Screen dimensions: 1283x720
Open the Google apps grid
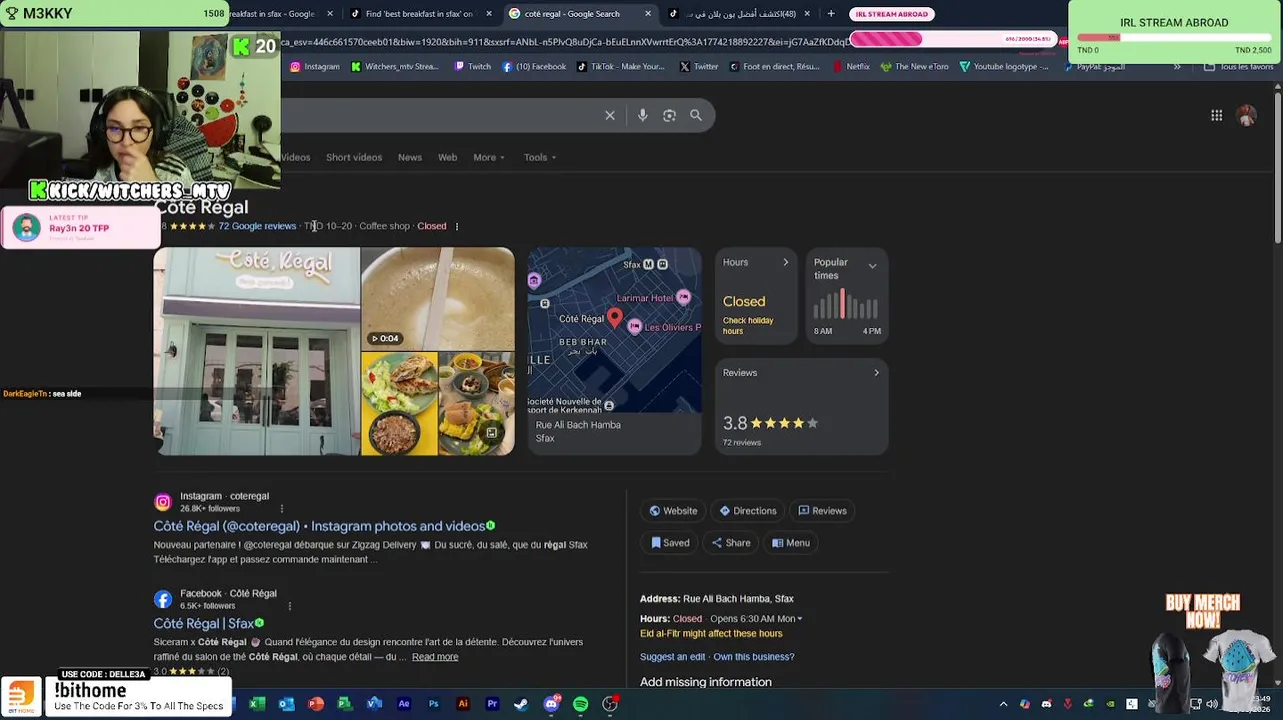(1217, 116)
